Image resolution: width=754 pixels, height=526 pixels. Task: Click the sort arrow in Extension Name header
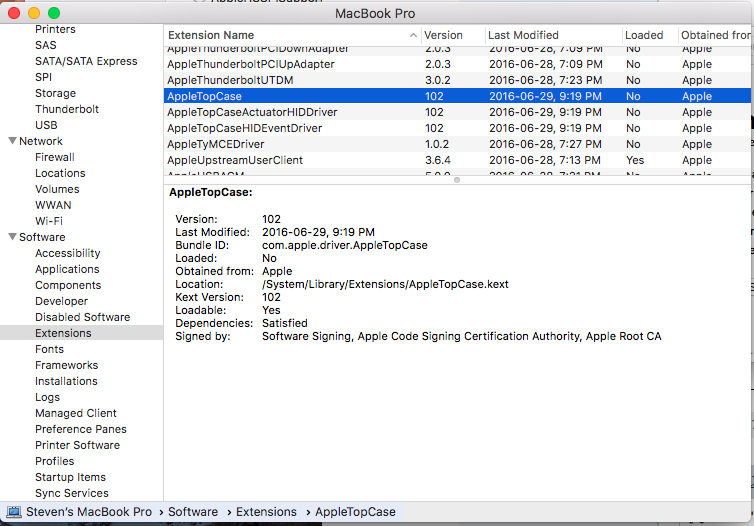coord(413,35)
